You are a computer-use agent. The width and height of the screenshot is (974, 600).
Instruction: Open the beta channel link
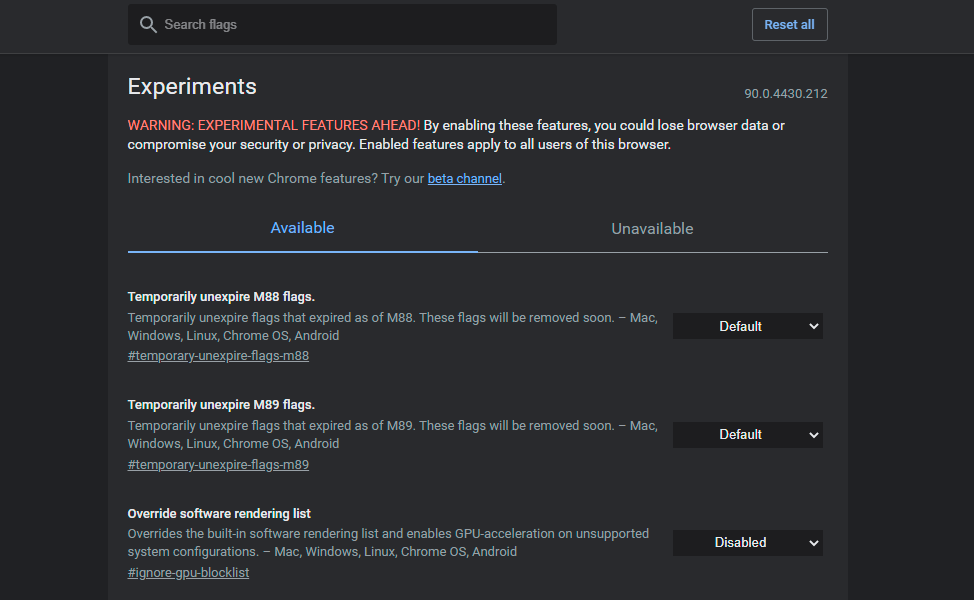click(465, 179)
